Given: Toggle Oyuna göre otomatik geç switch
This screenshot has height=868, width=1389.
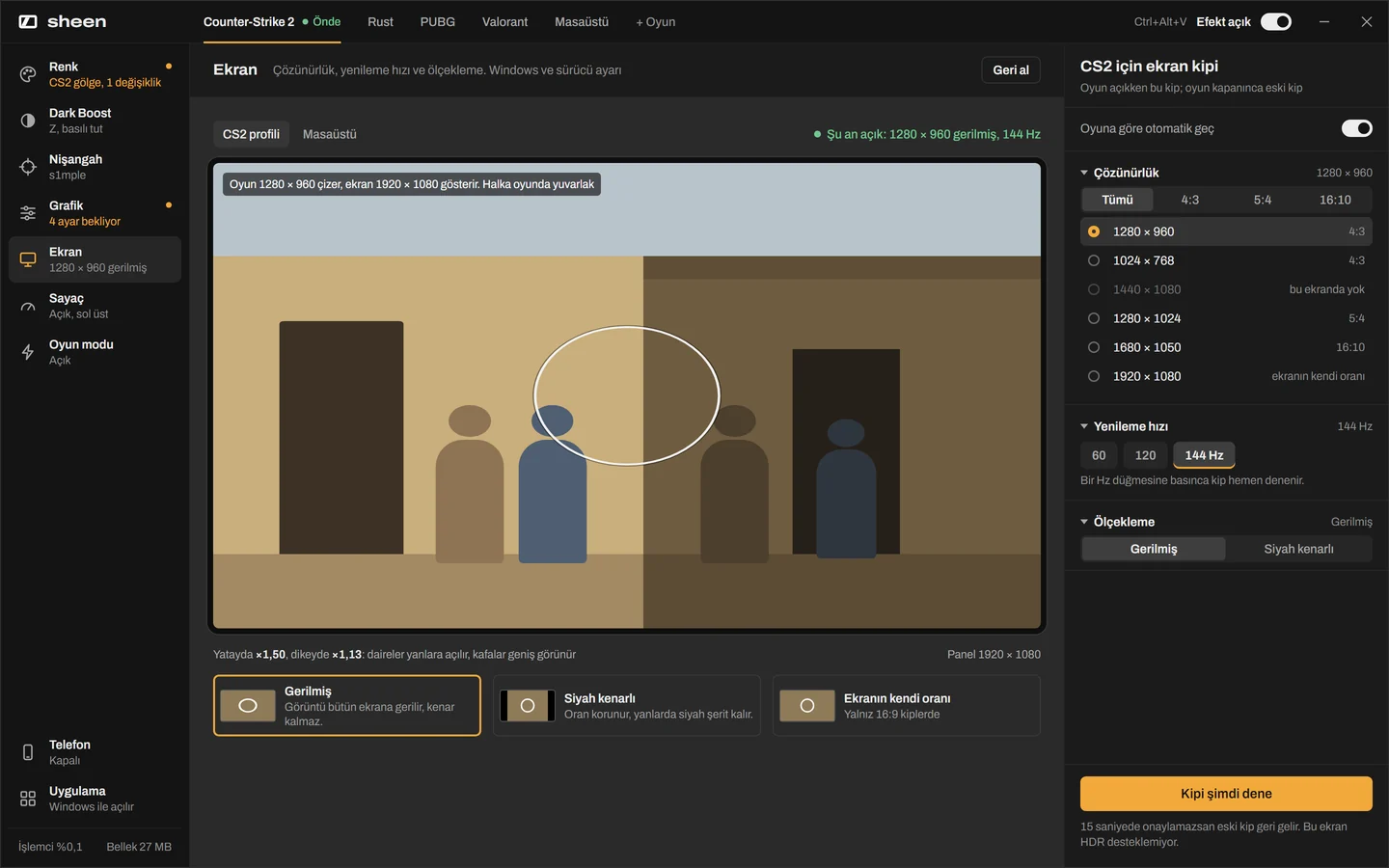Looking at the screenshot, I should [x=1357, y=128].
